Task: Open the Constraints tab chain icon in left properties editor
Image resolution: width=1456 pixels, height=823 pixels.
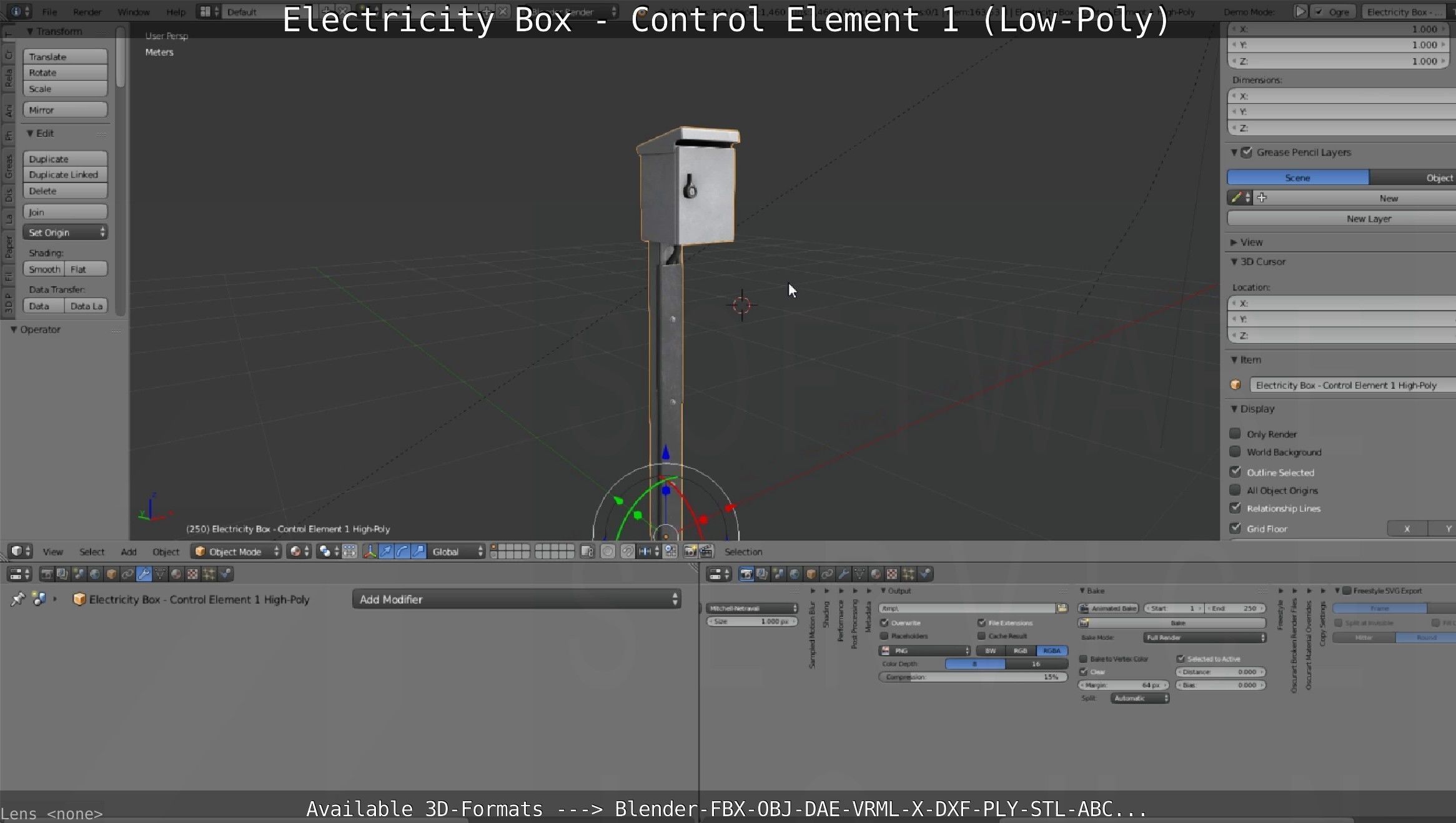Action: click(x=127, y=574)
